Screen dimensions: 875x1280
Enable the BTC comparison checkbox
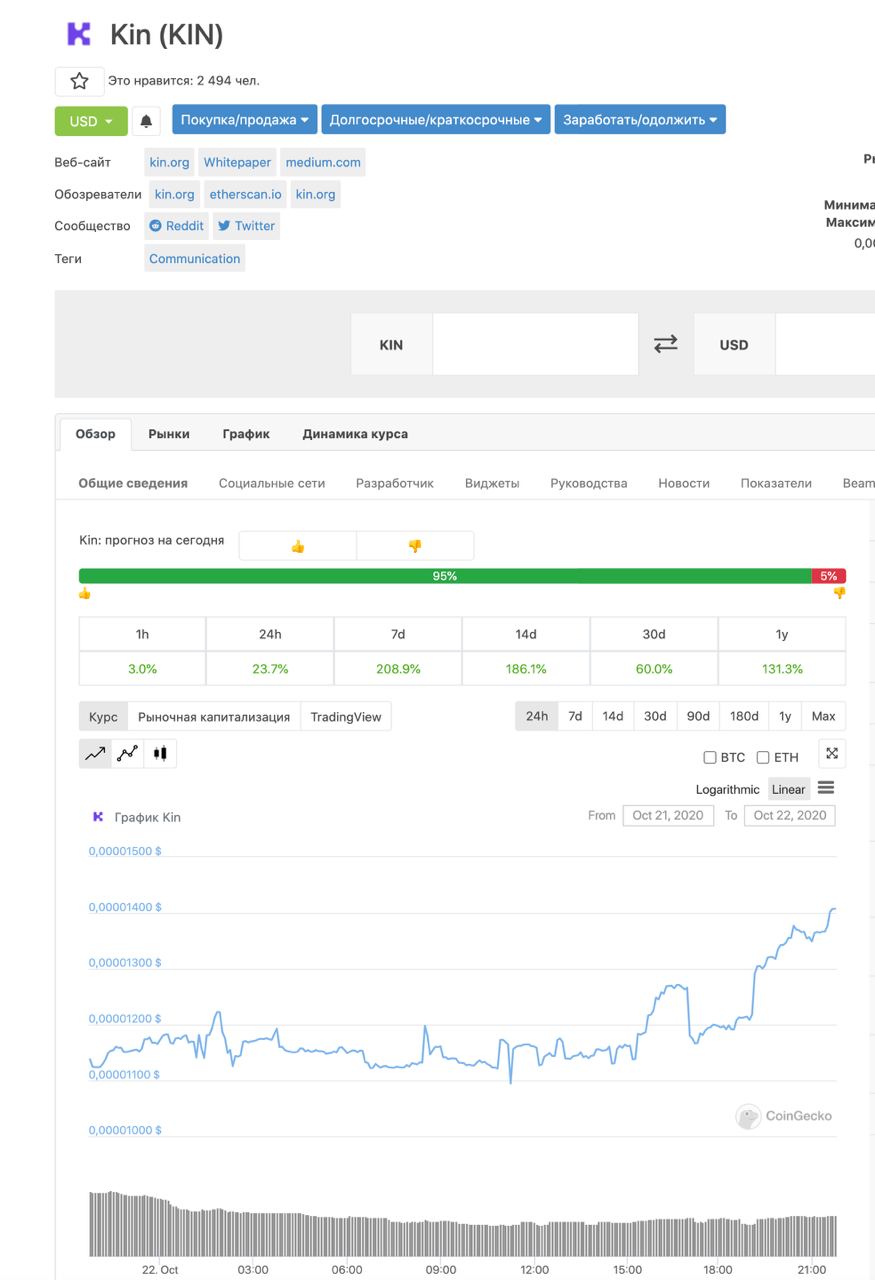(710, 758)
